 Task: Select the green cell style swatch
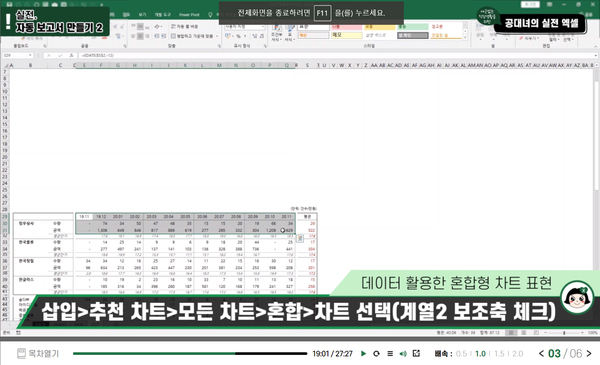413,27
